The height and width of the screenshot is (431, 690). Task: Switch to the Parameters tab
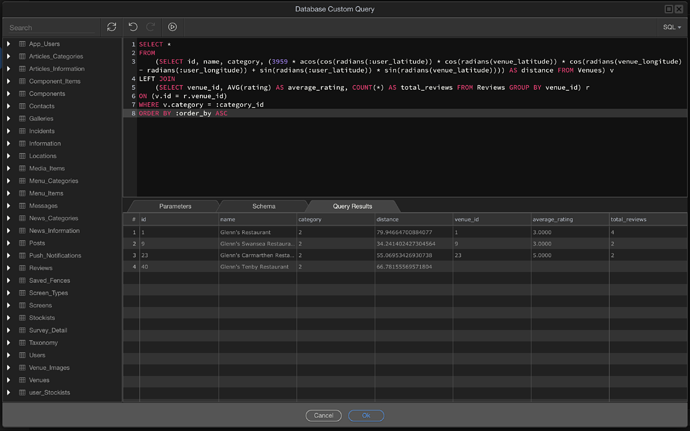point(175,206)
